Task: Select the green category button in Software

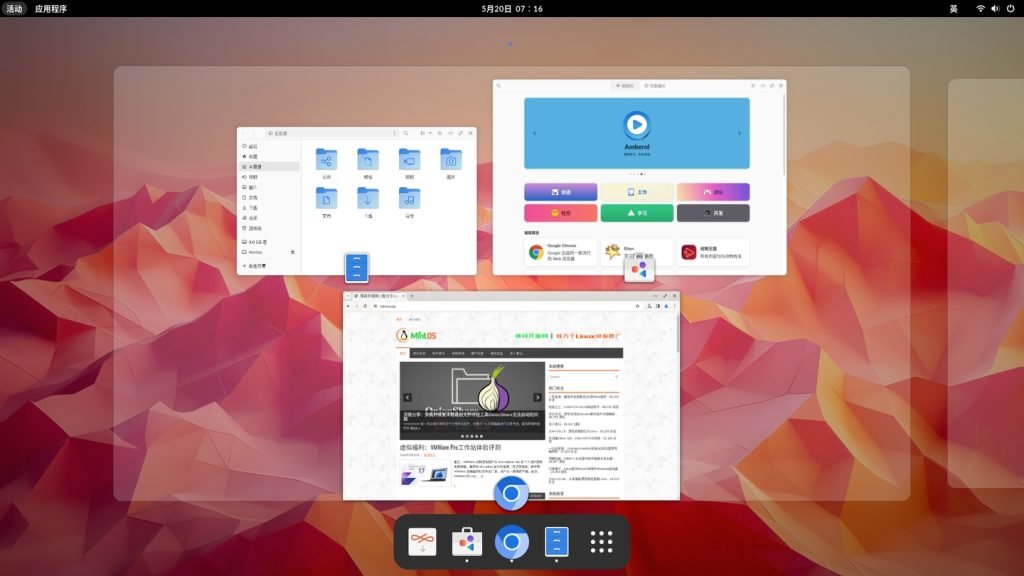Action: tap(636, 213)
